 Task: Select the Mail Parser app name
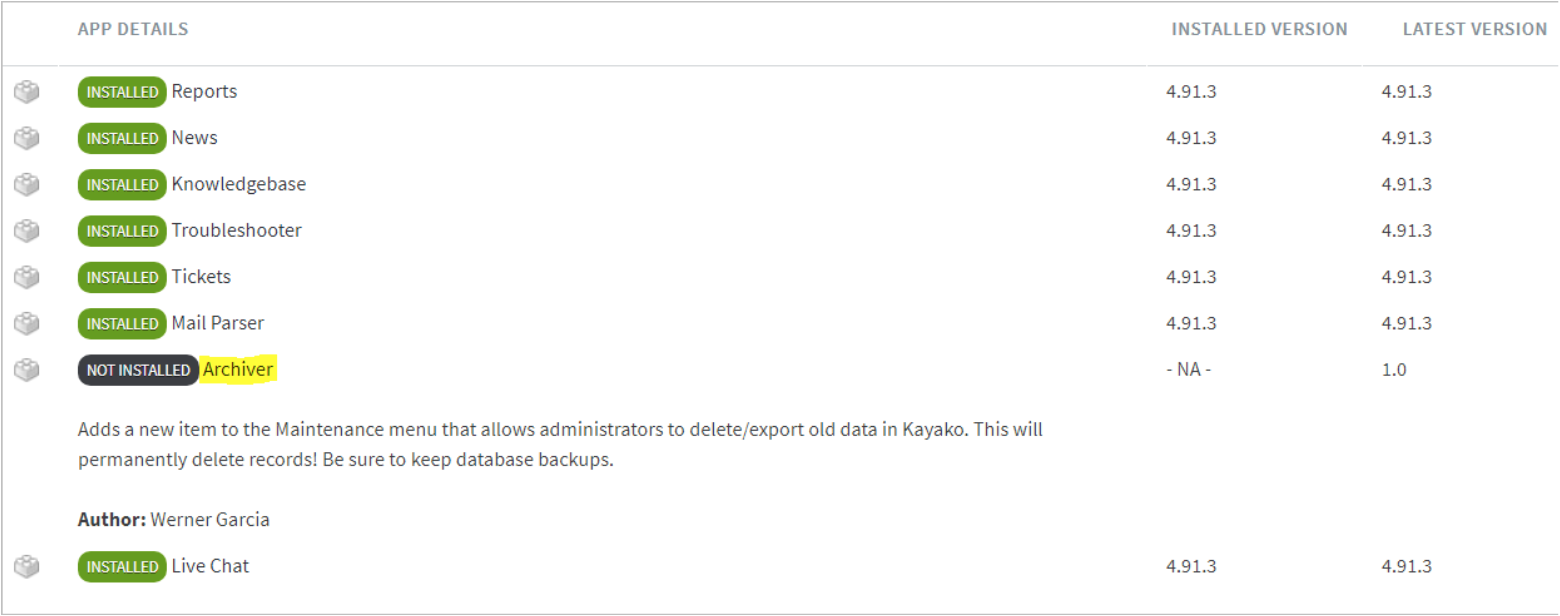coord(218,323)
